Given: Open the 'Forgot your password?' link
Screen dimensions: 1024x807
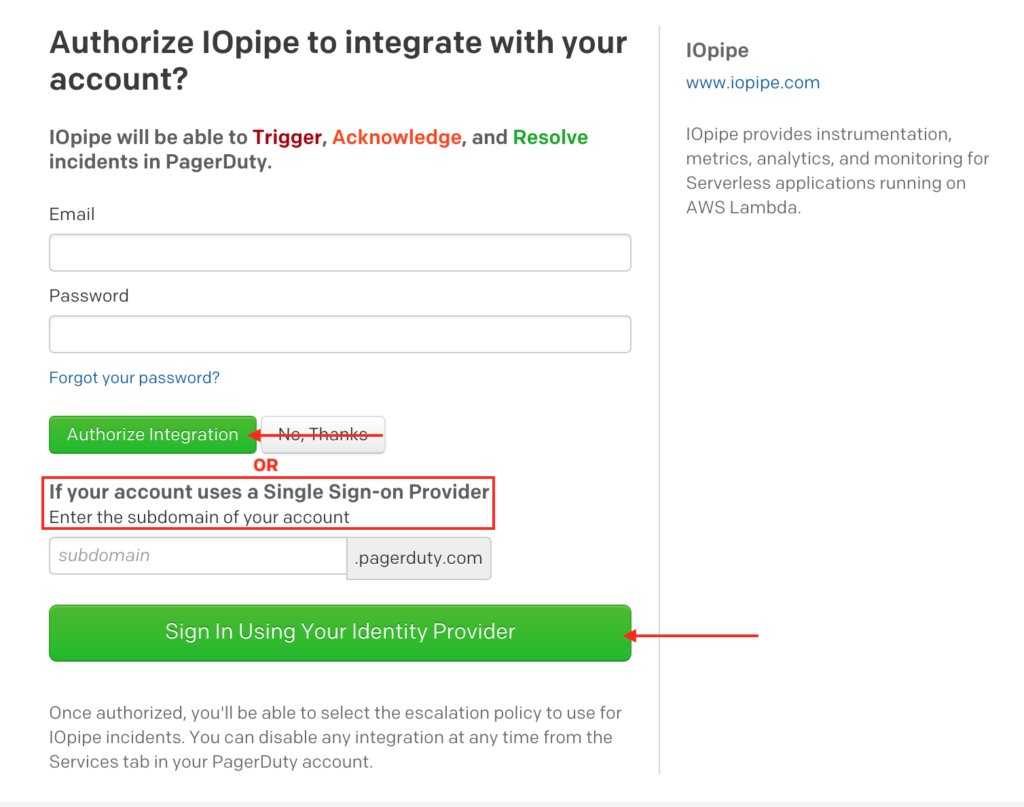Looking at the screenshot, I should point(134,378).
